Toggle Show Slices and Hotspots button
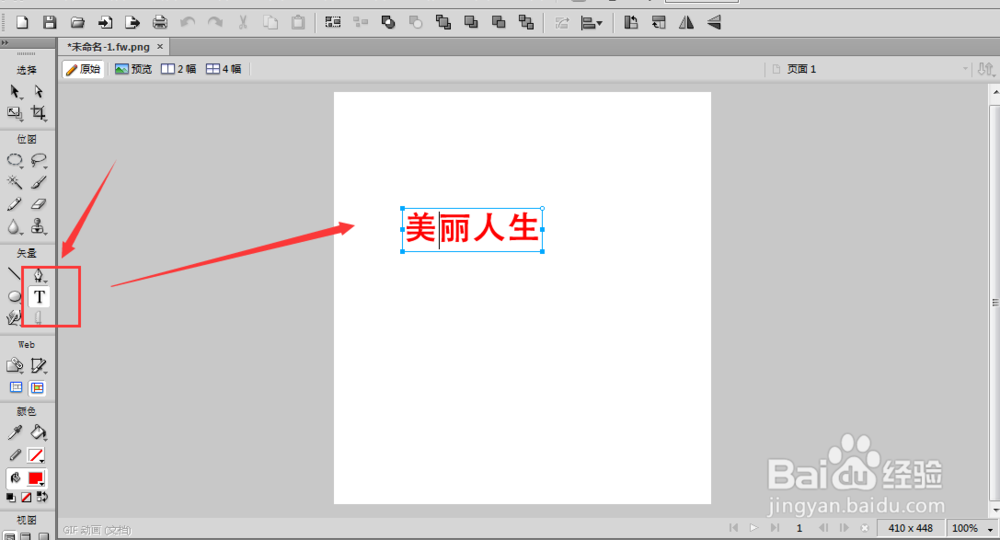The height and width of the screenshot is (540, 1000). click(38, 388)
